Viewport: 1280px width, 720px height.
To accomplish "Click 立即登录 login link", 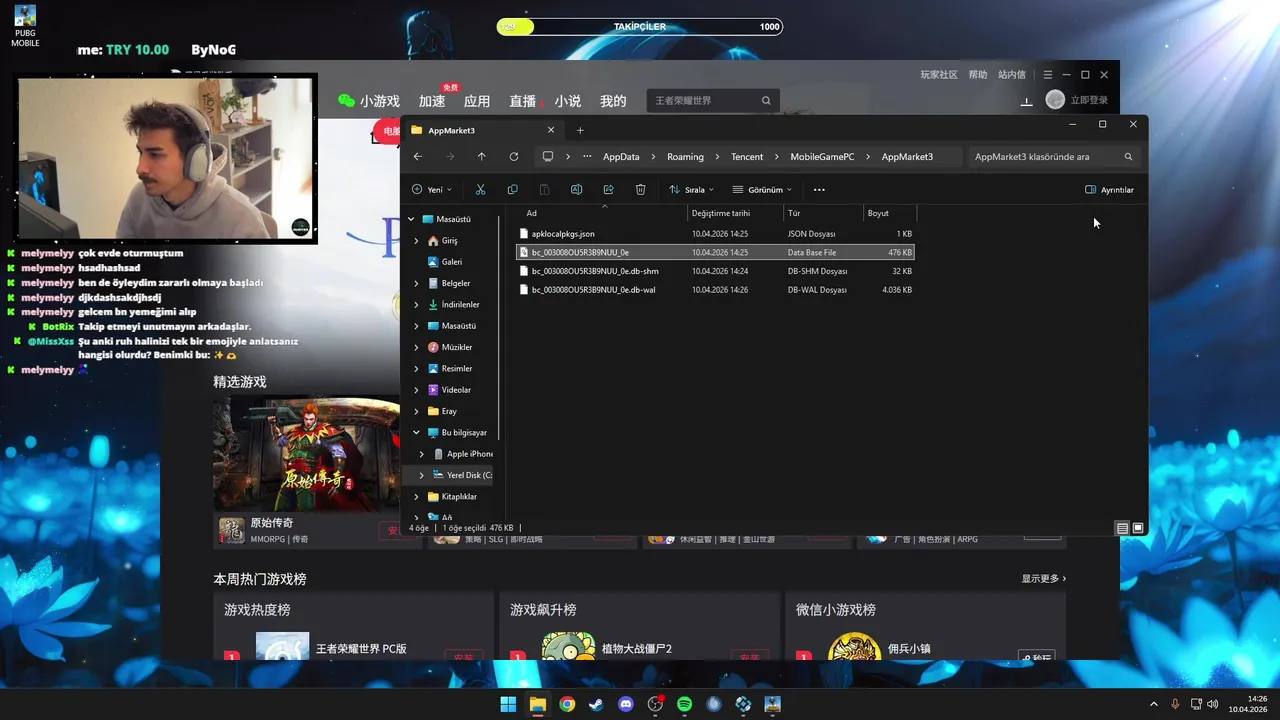I will coord(1089,100).
